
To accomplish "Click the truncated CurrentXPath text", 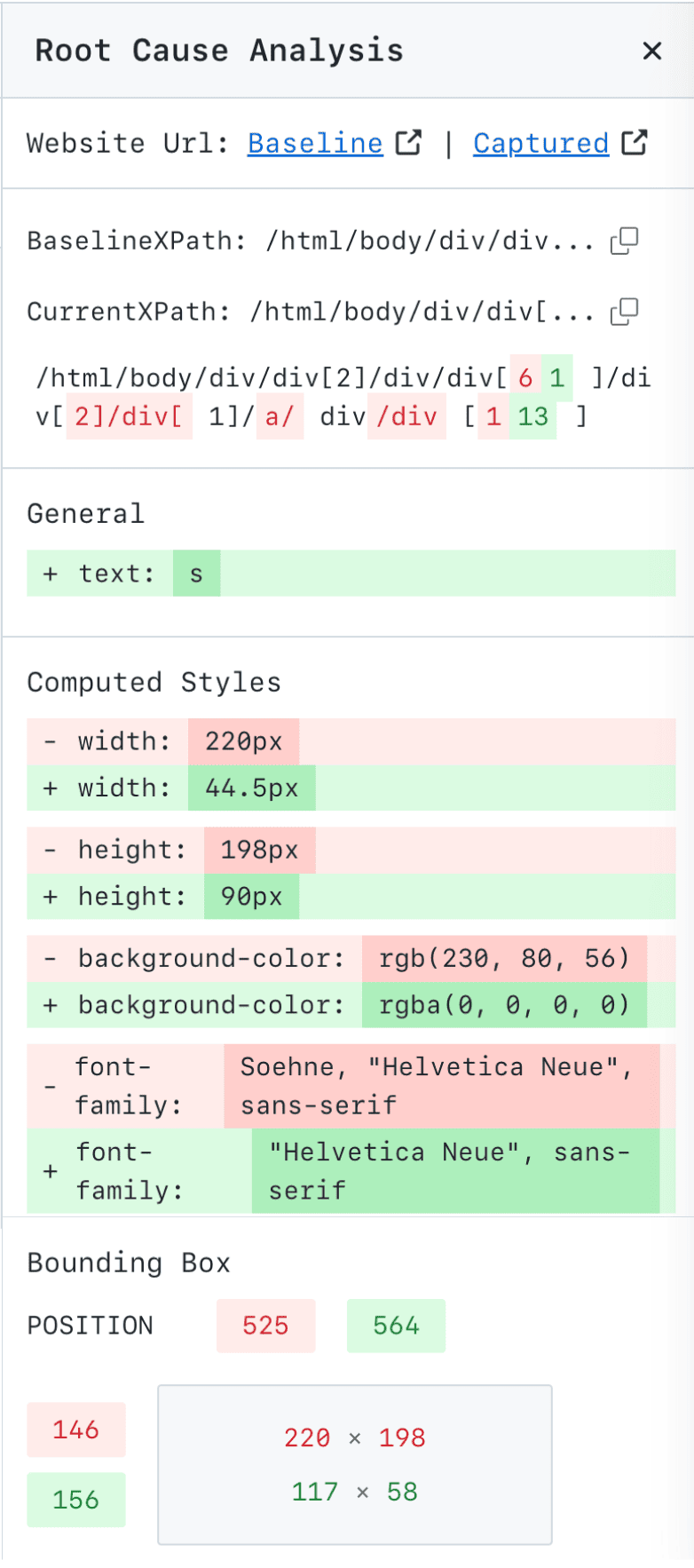I will (422, 313).
